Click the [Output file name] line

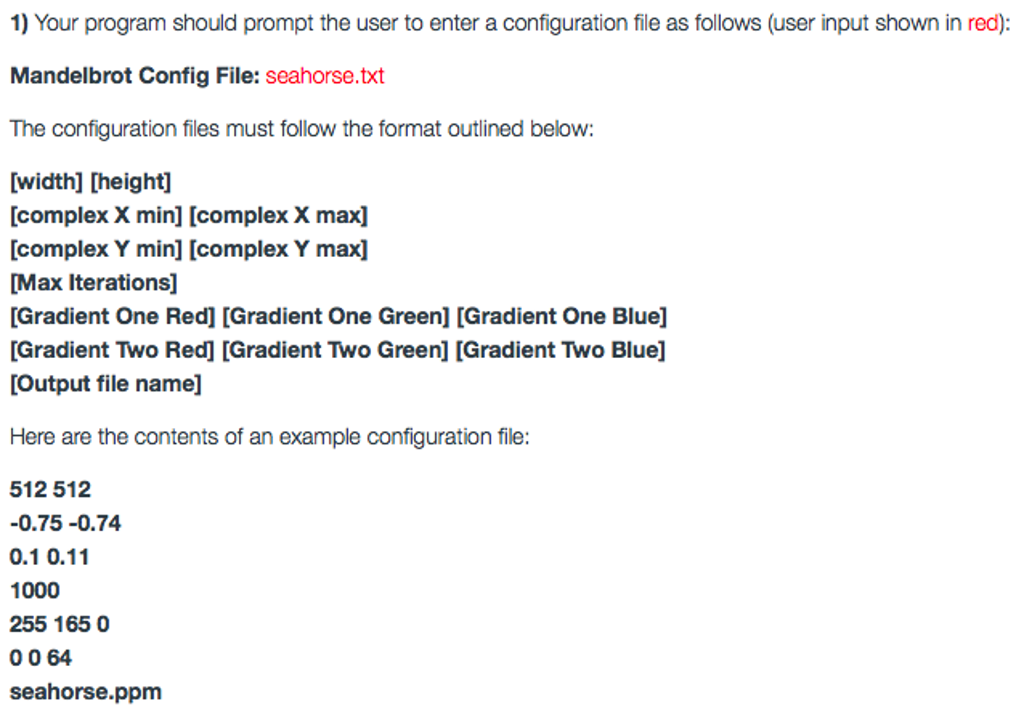click(x=106, y=384)
